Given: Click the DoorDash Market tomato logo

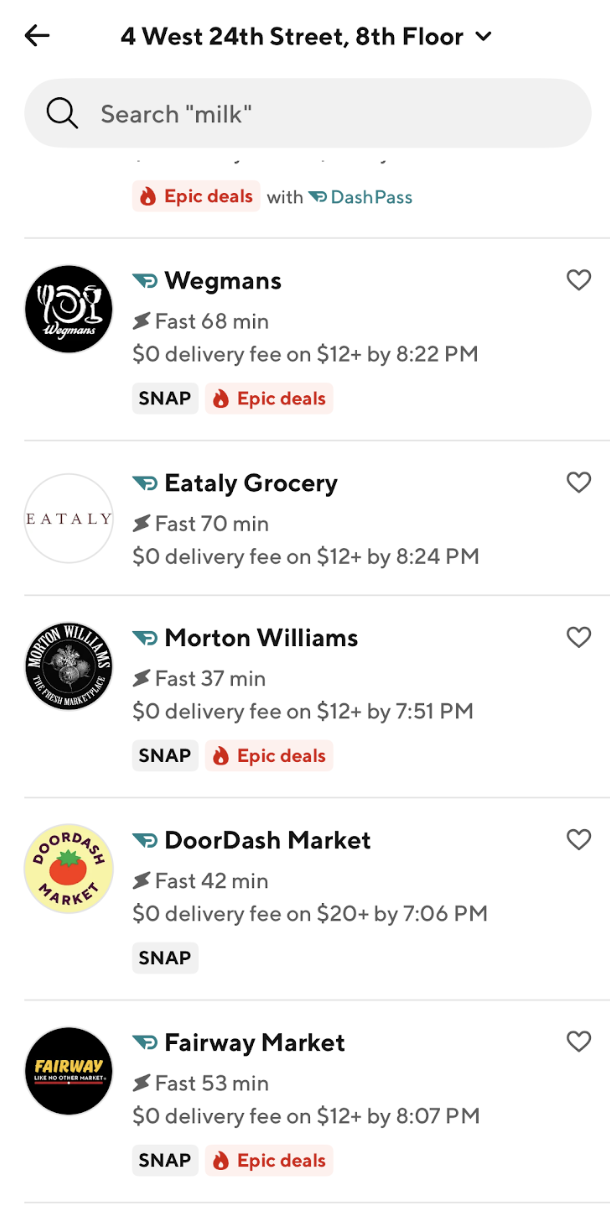Looking at the screenshot, I should tap(68, 869).
